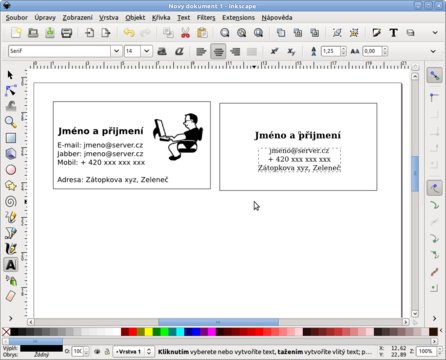This screenshot has height=360, width=446.
Task: Select the Pencil freehand tool
Action: click(x=11, y=217)
